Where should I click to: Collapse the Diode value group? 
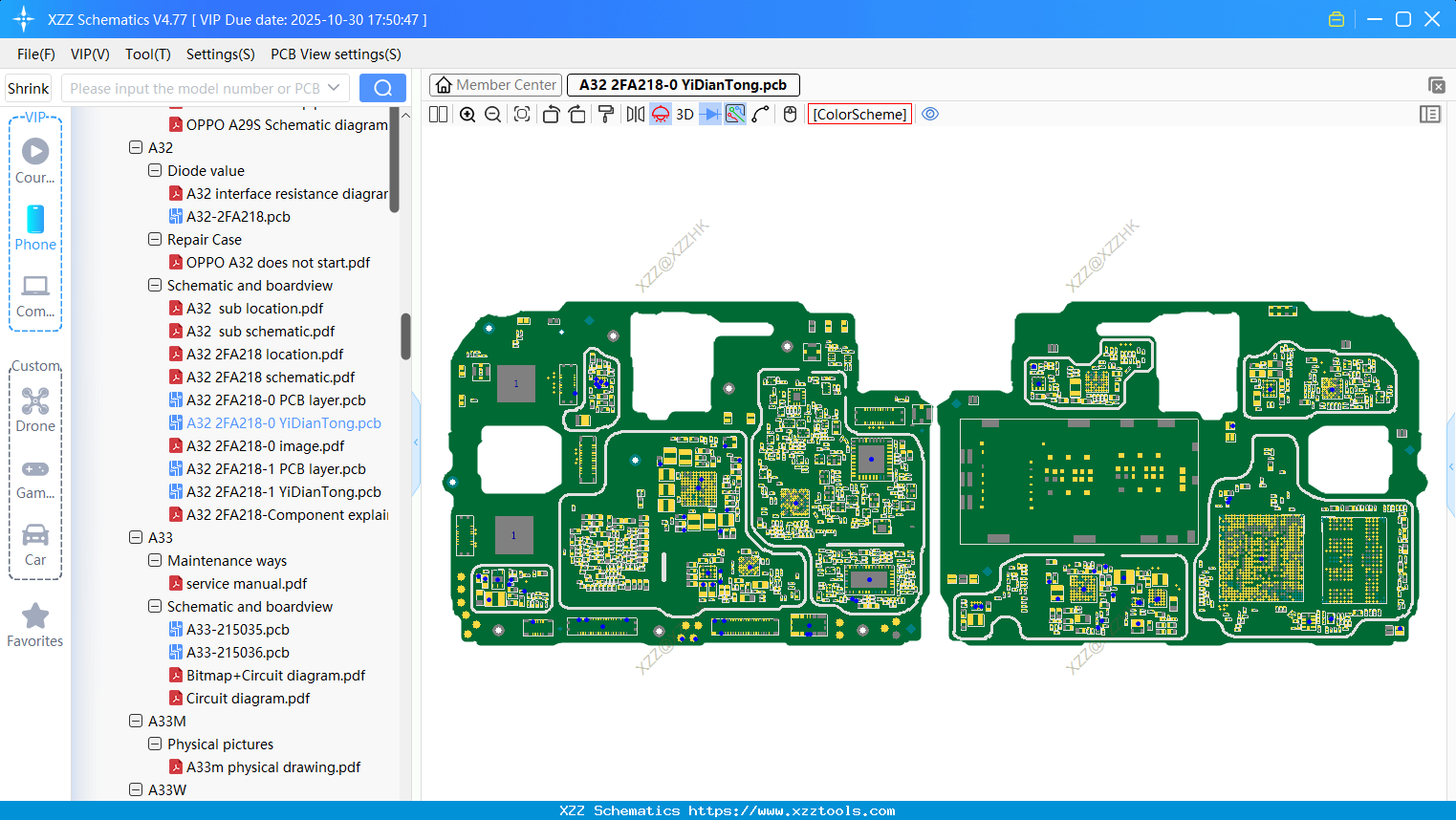155,170
